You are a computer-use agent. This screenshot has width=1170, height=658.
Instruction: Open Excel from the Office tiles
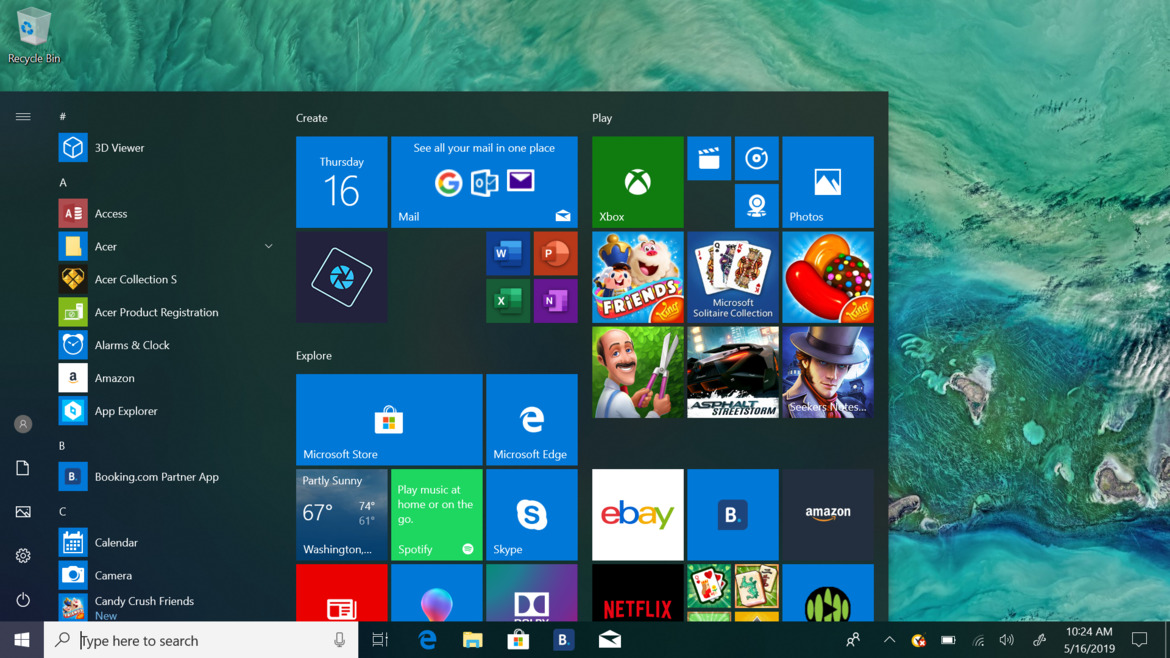click(x=508, y=301)
